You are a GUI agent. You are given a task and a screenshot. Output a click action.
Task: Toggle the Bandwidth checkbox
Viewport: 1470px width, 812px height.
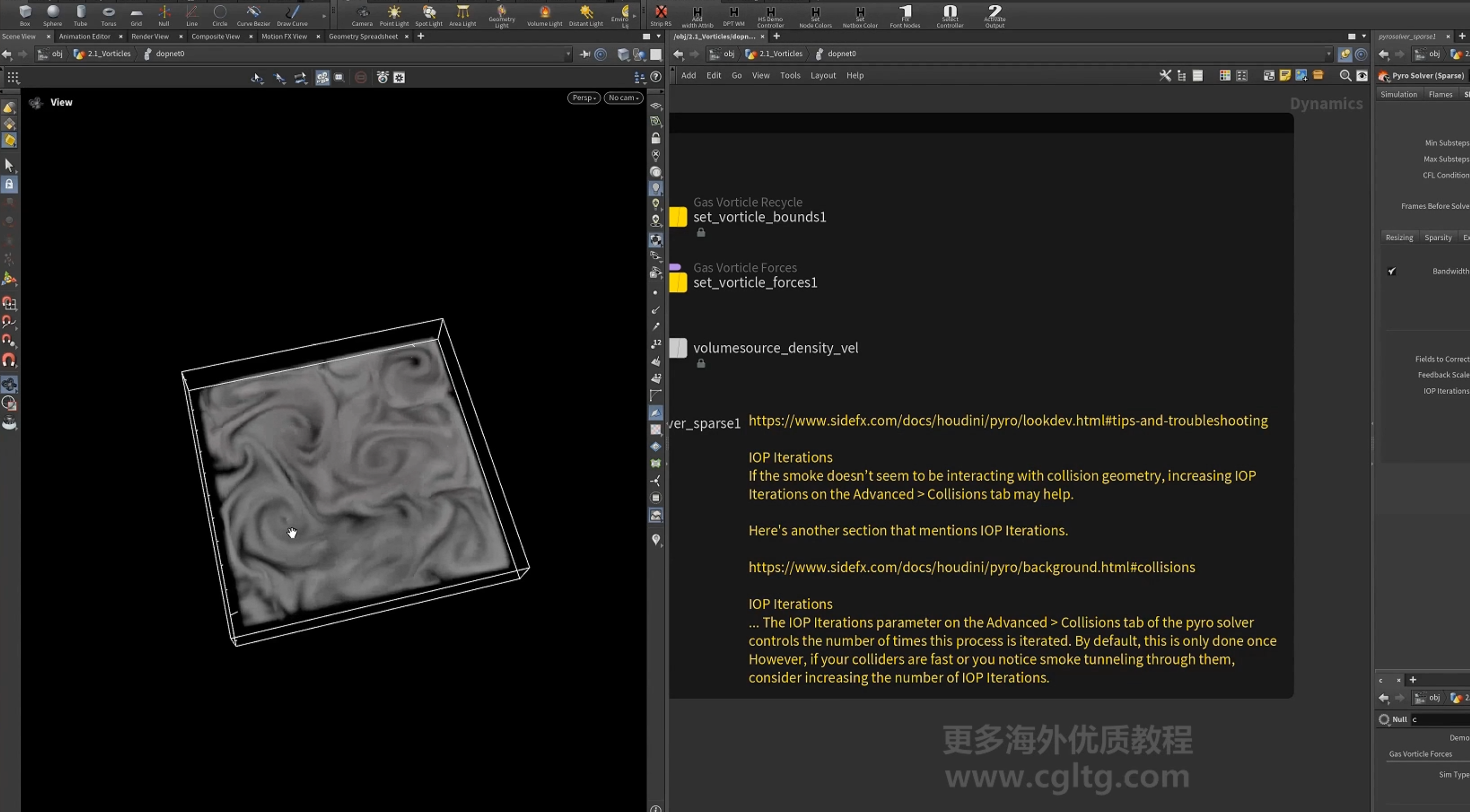pos(1392,271)
